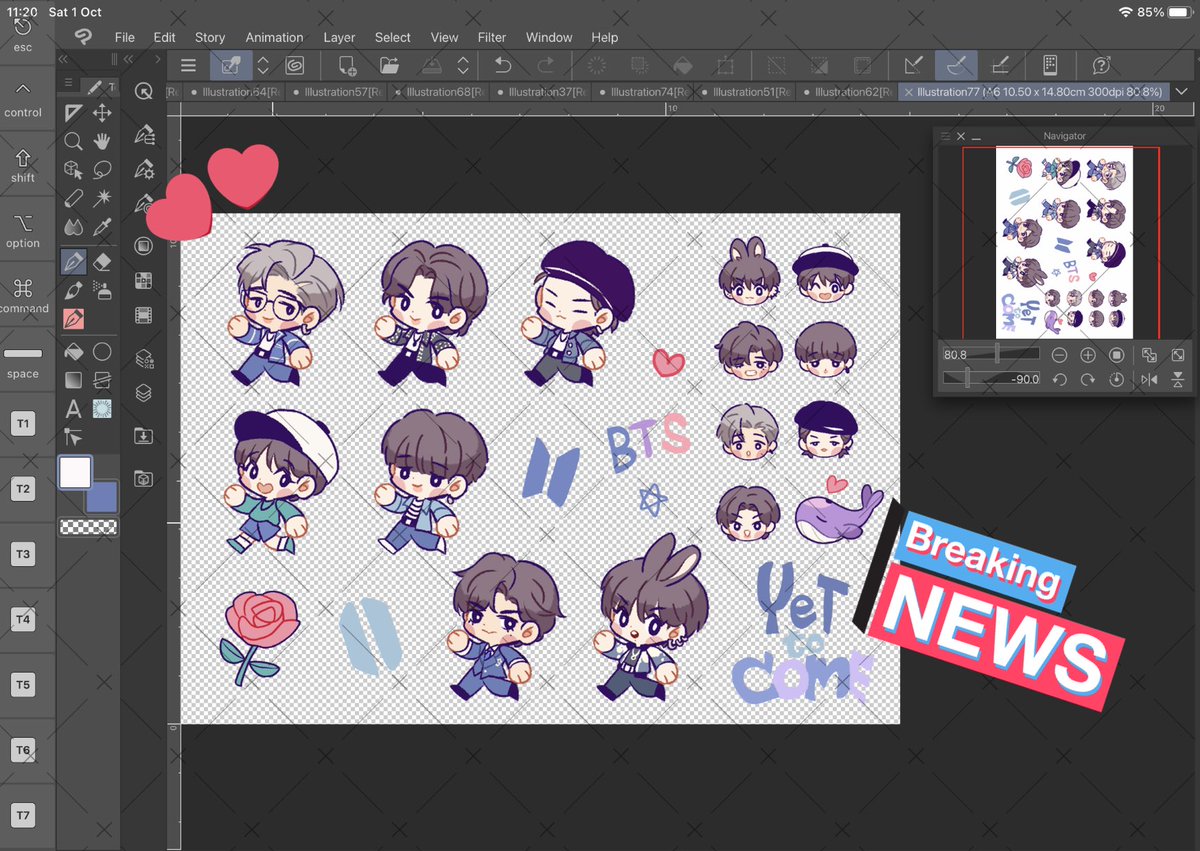The image size is (1200, 851).
Task: Open the help question mark icon
Action: pyautogui.click(x=1101, y=66)
